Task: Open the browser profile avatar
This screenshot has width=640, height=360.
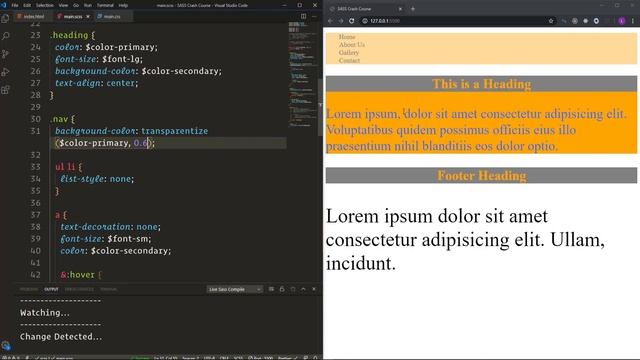Action: tap(622, 21)
